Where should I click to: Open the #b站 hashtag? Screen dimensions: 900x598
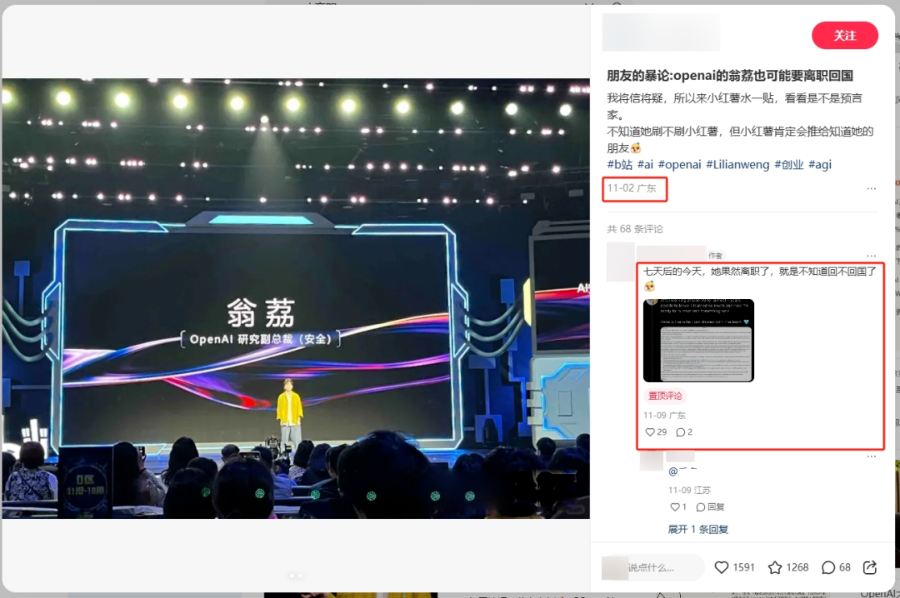tap(620, 165)
